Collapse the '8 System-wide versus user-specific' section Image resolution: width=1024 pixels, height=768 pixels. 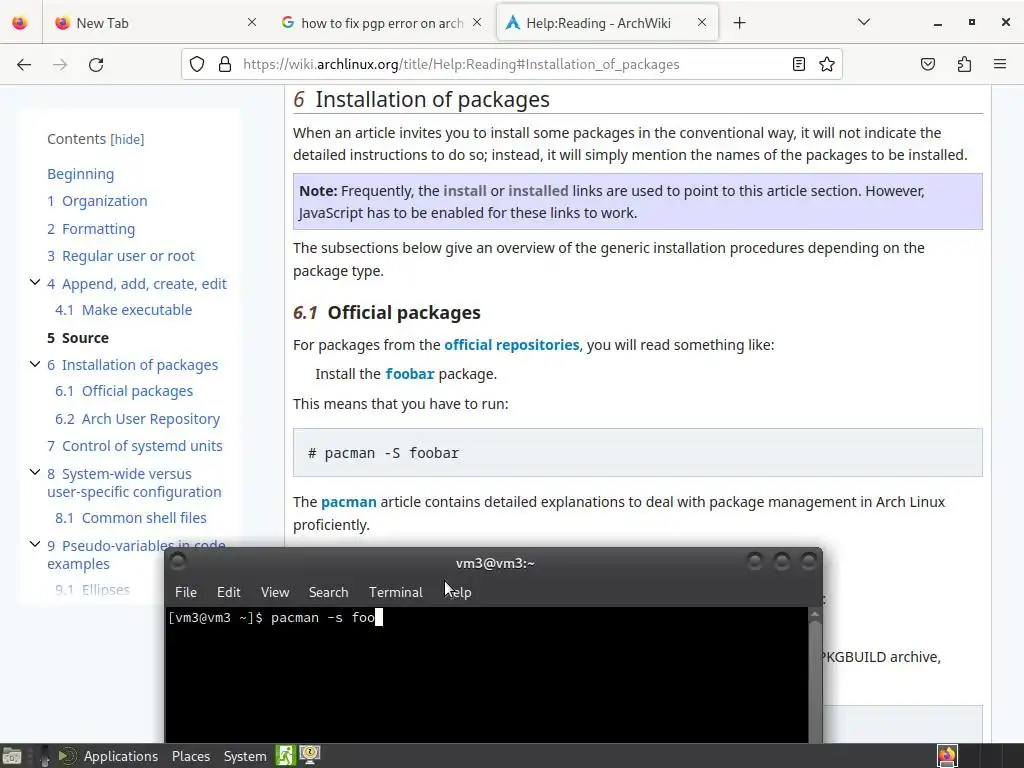click(x=35, y=472)
